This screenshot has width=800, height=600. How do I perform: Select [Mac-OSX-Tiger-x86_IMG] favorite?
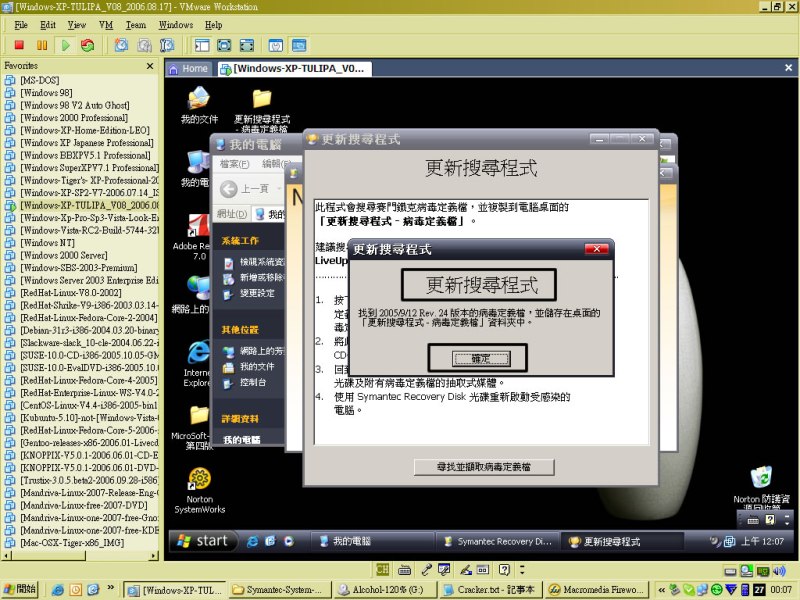click(72, 542)
